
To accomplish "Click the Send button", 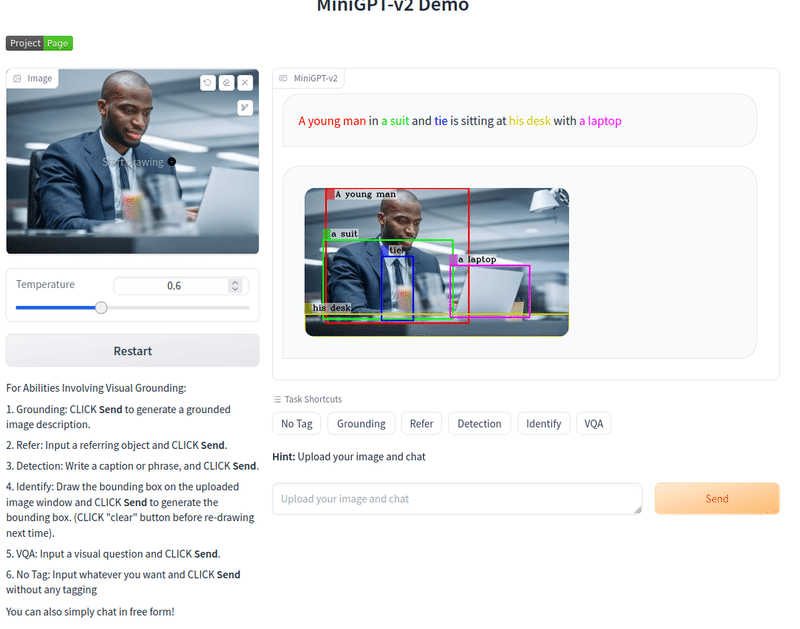I will click(x=717, y=498).
